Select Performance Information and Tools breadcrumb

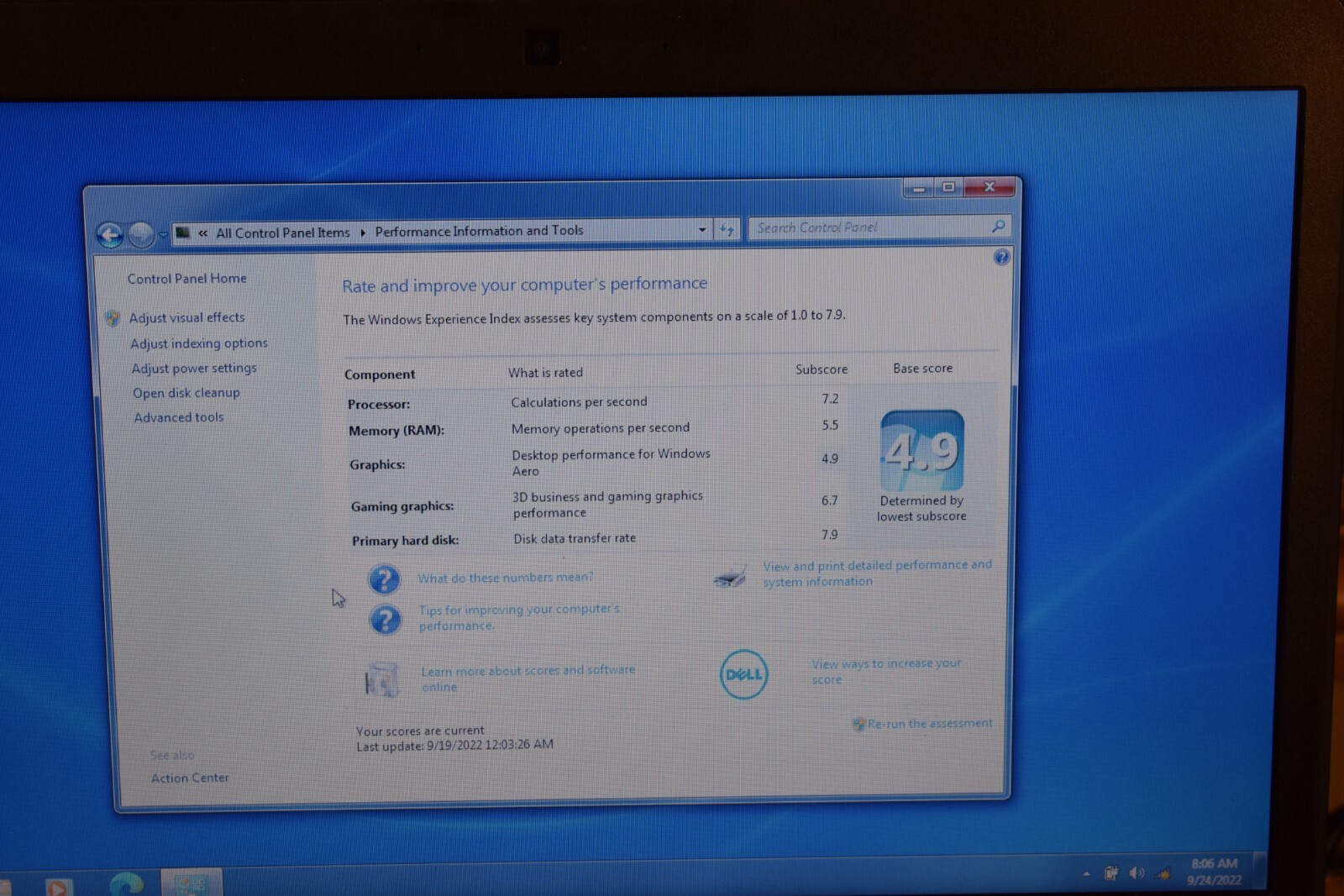pos(479,231)
